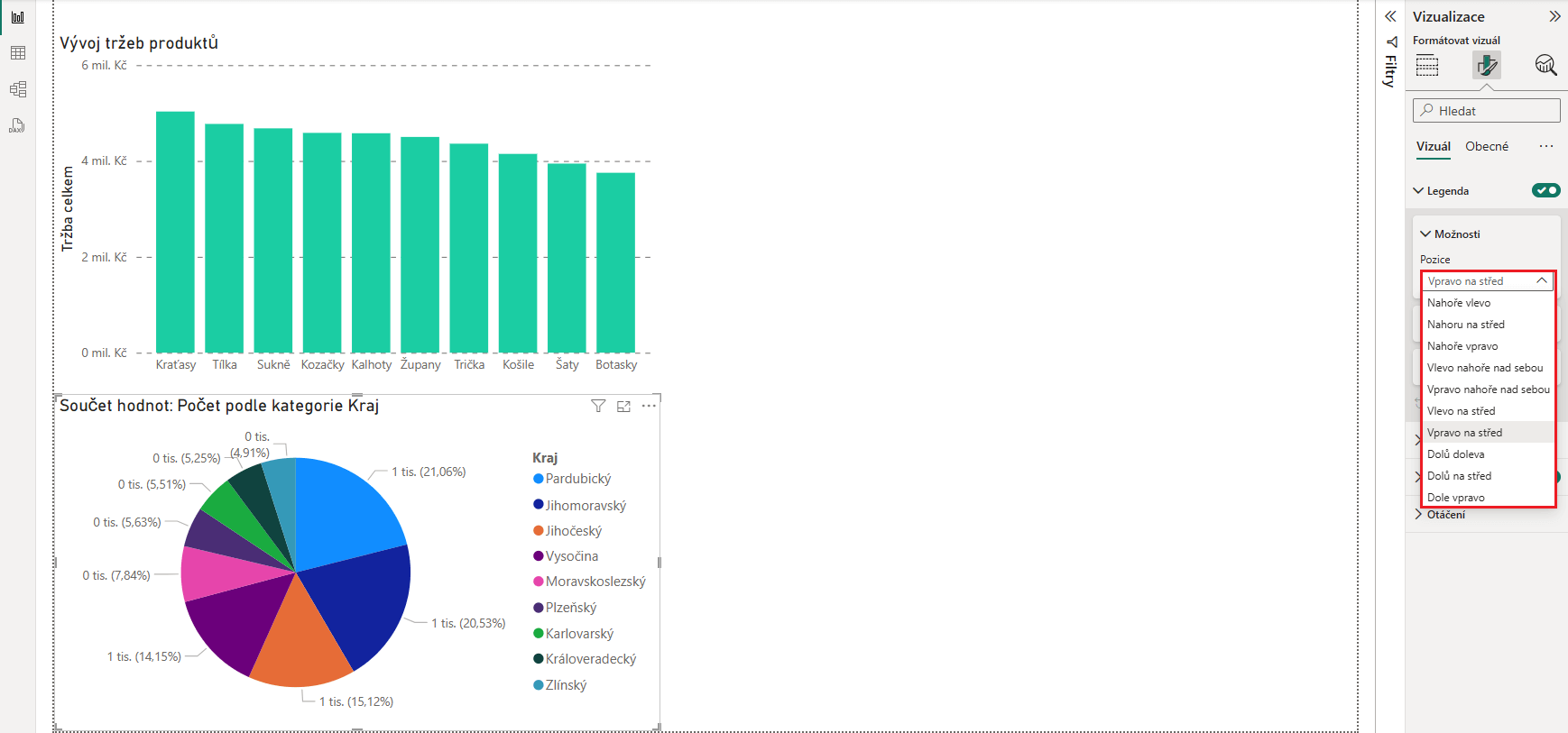Choose Nahoře vlevo position option
This screenshot has height=733, width=1568.
pyautogui.click(x=1487, y=303)
